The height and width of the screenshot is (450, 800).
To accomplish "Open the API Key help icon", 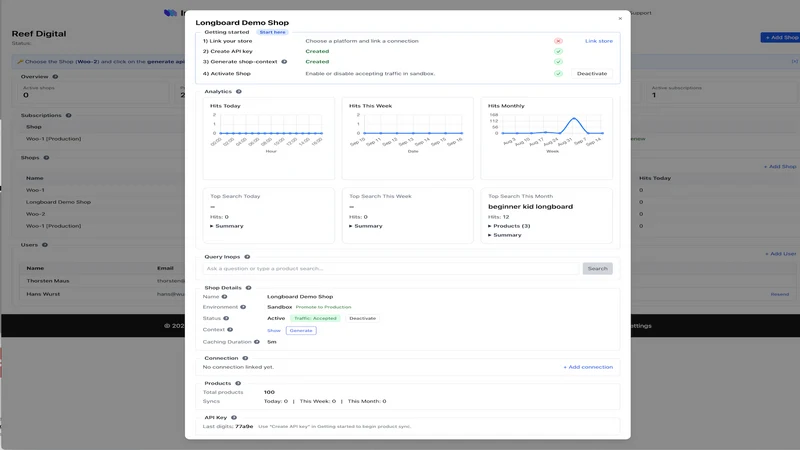I will click(x=234, y=417).
